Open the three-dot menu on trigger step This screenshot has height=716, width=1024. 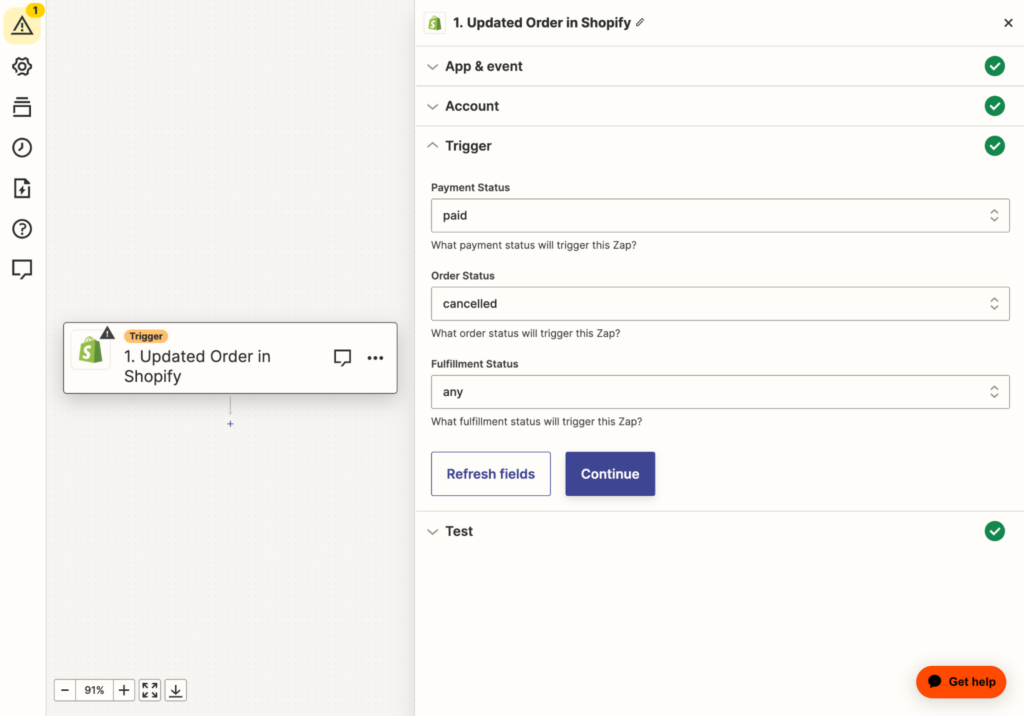click(x=375, y=358)
